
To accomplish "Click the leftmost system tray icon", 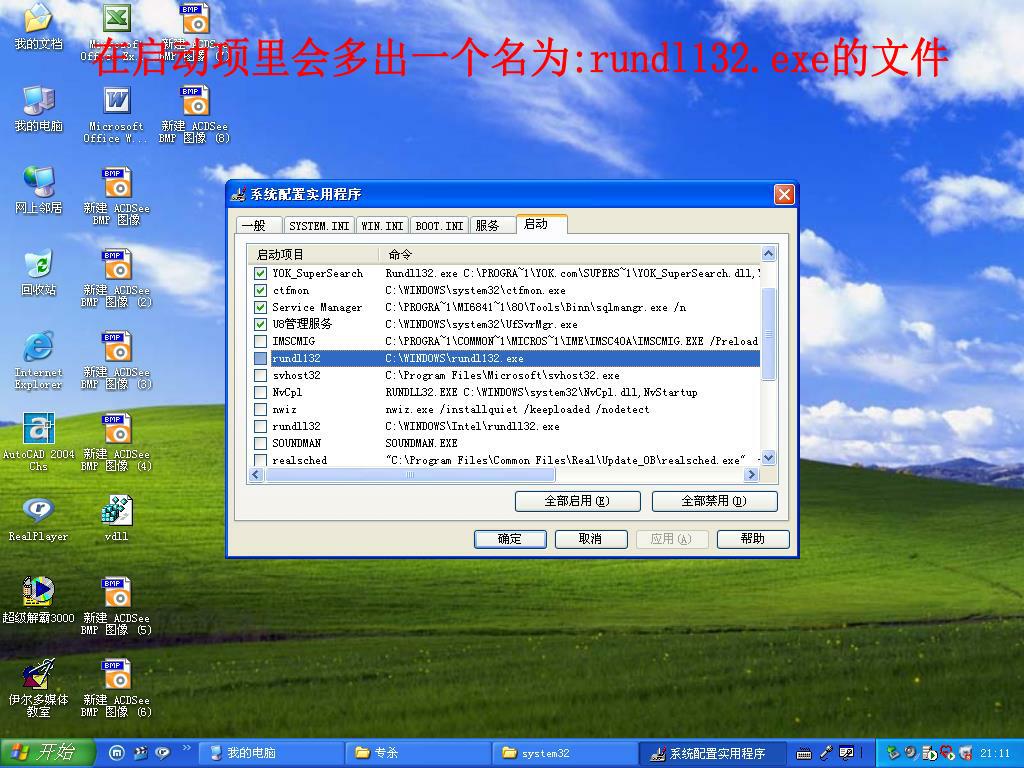I will [x=893, y=753].
